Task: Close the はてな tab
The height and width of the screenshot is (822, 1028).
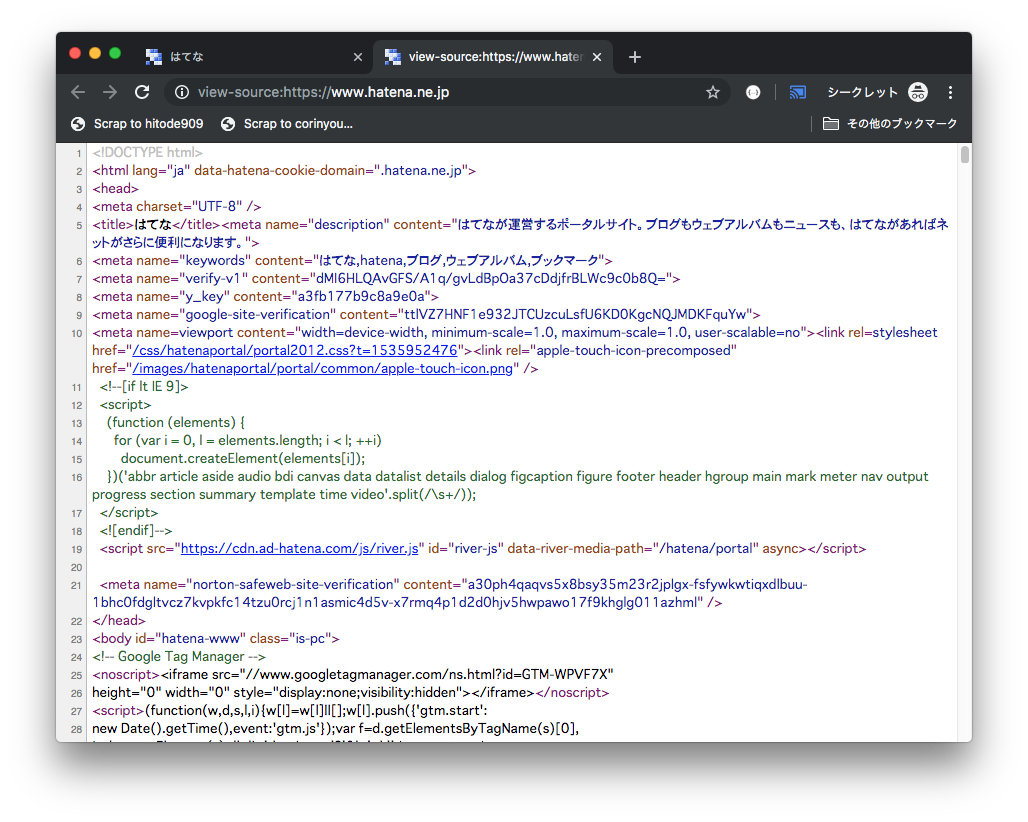Action: [358, 57]
